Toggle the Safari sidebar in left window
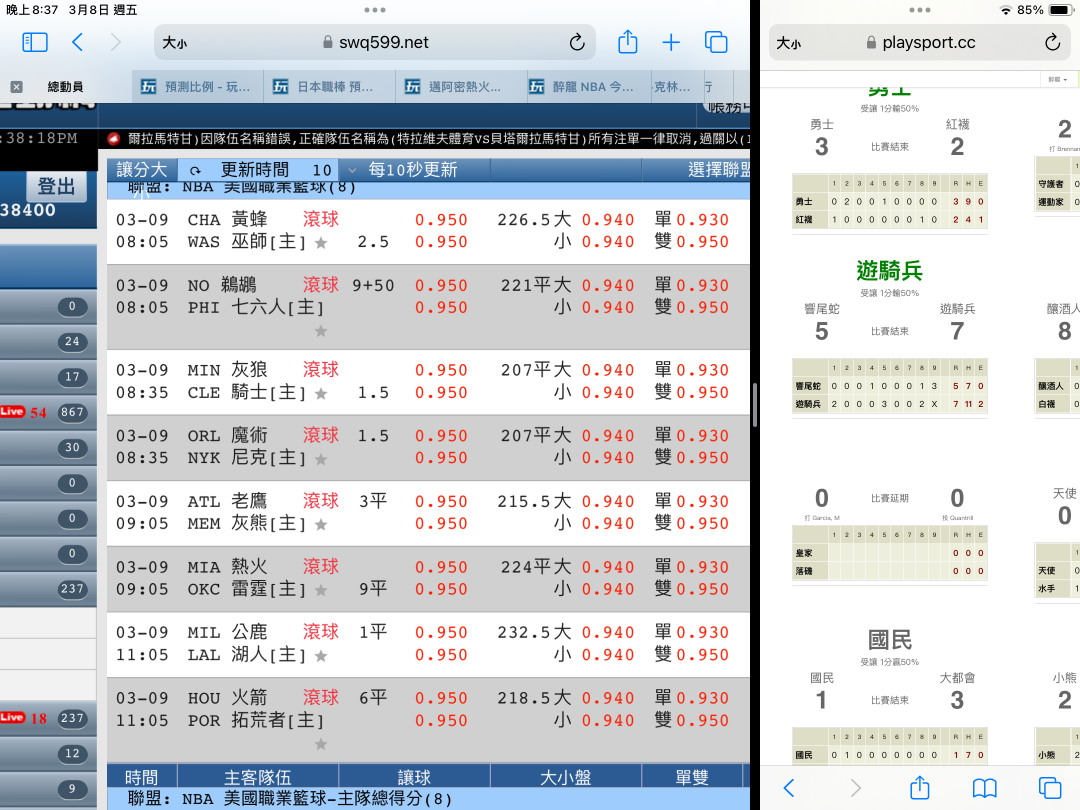 (35, 43)
